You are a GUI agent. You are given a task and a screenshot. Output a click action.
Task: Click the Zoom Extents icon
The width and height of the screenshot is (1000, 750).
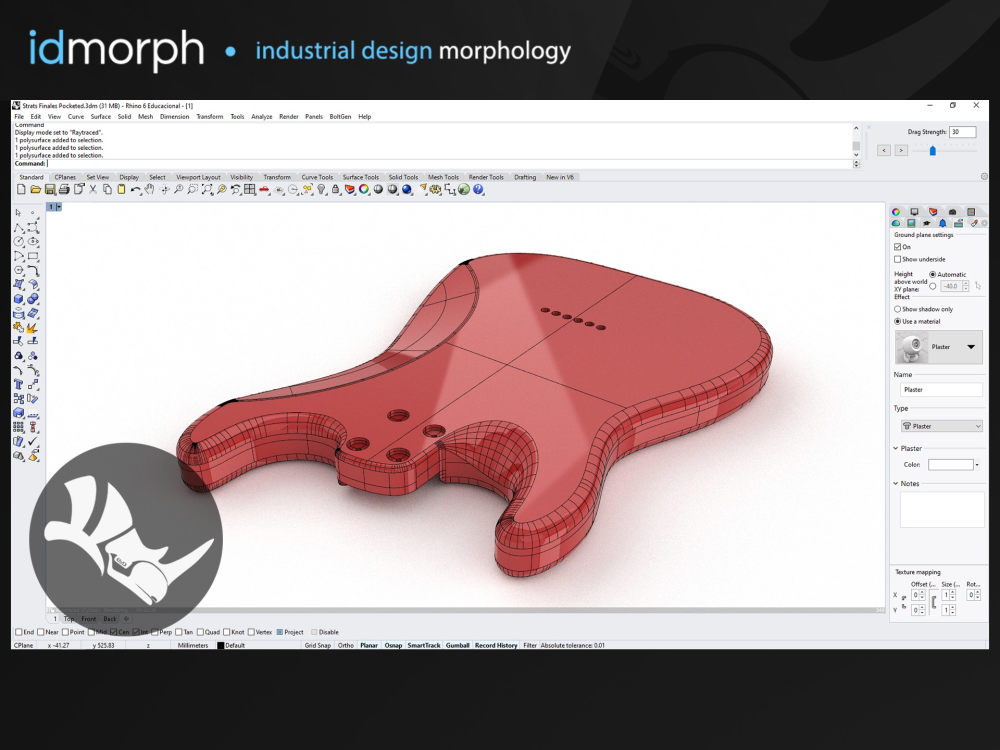coord(207,189)
